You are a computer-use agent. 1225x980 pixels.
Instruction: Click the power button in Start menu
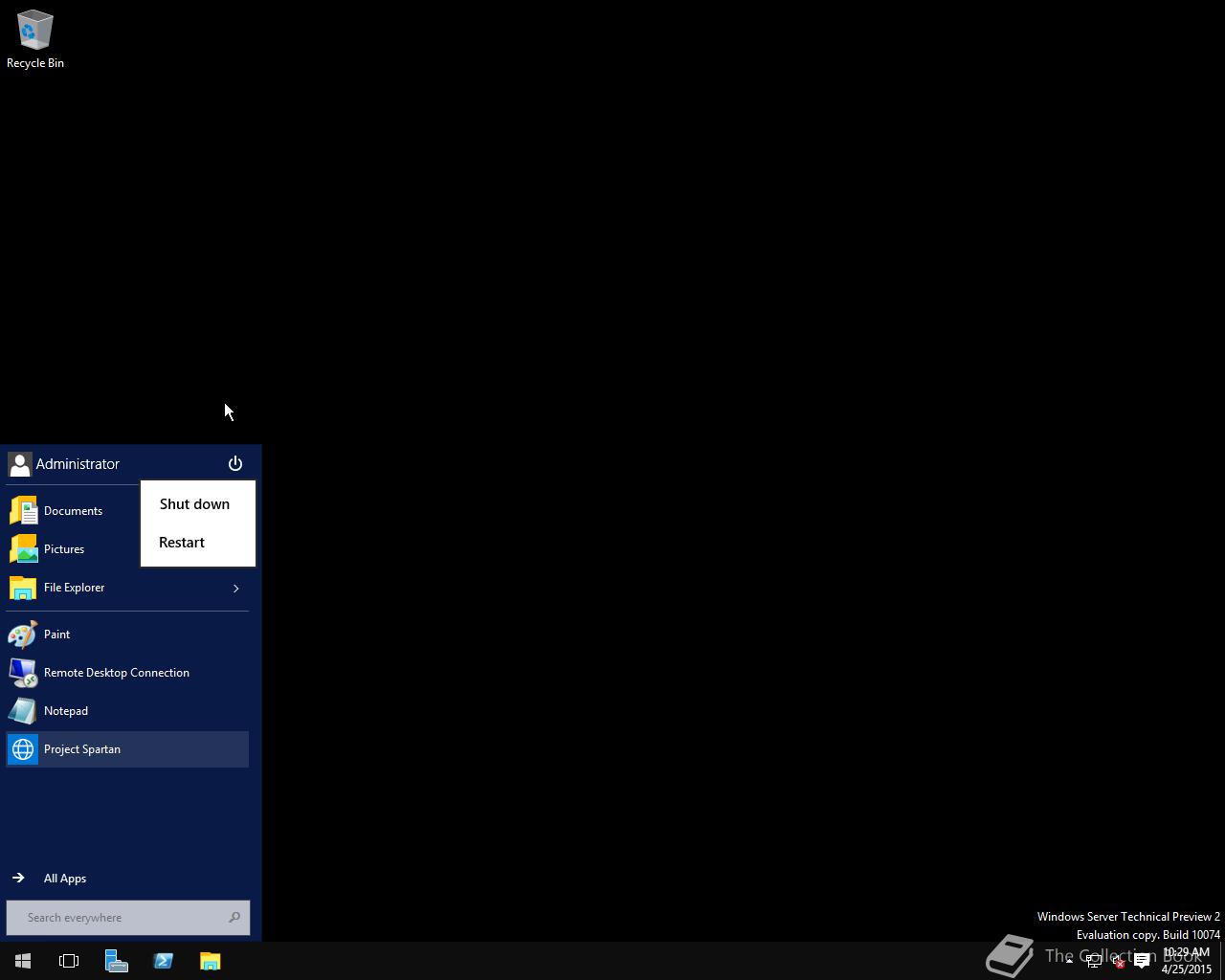235,464
